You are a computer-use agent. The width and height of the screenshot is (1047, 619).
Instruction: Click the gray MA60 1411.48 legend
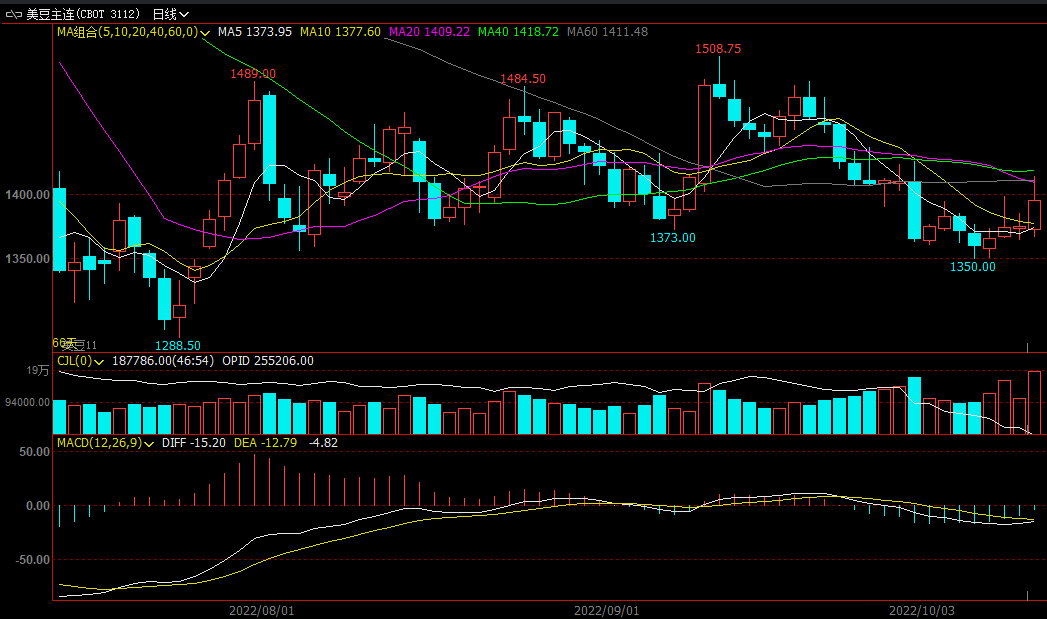pos(607,32)
